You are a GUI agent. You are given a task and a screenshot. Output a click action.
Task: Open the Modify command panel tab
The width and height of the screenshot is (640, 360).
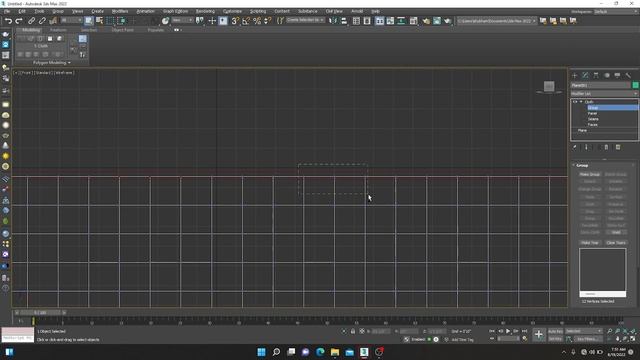(x=585, y=76)
